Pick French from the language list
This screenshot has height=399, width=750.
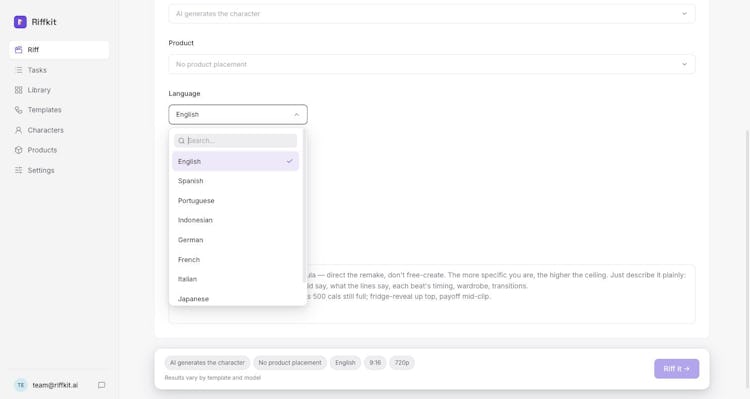pyautogui.click(x=235, y=259)
